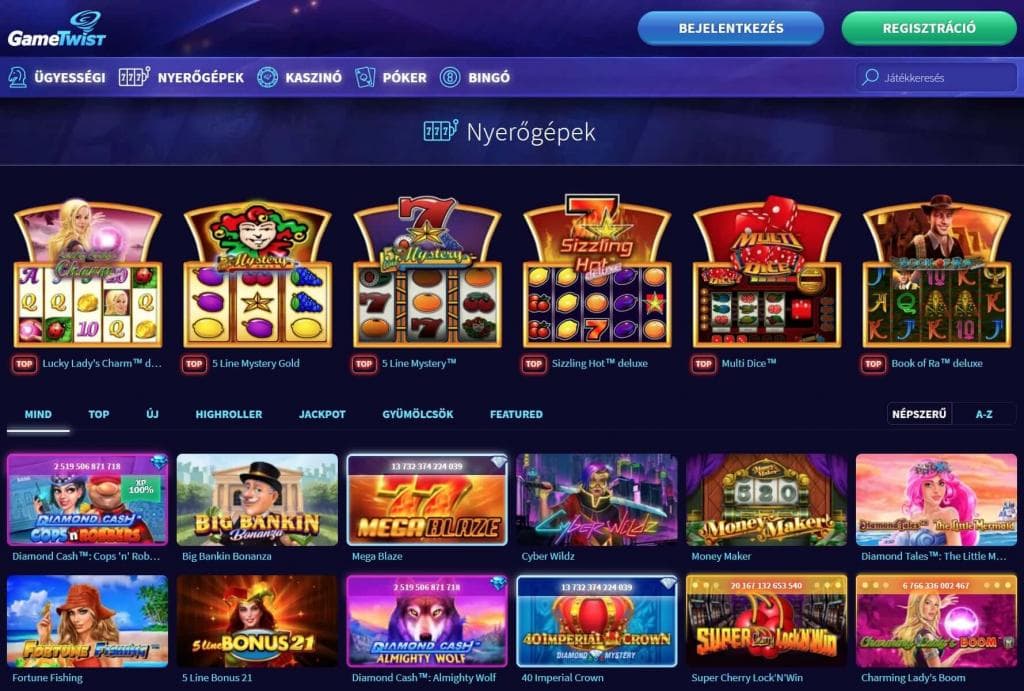Open the Cyber Wildz game thumbnail

coord(597,500)
